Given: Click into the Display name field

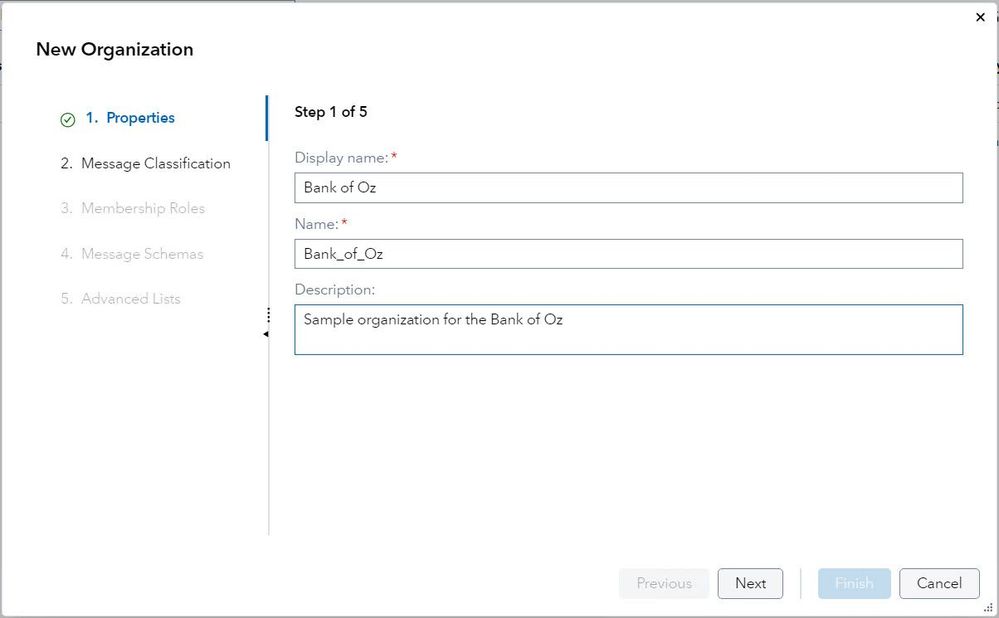Looking at the screenshot, I should point(628,188).
